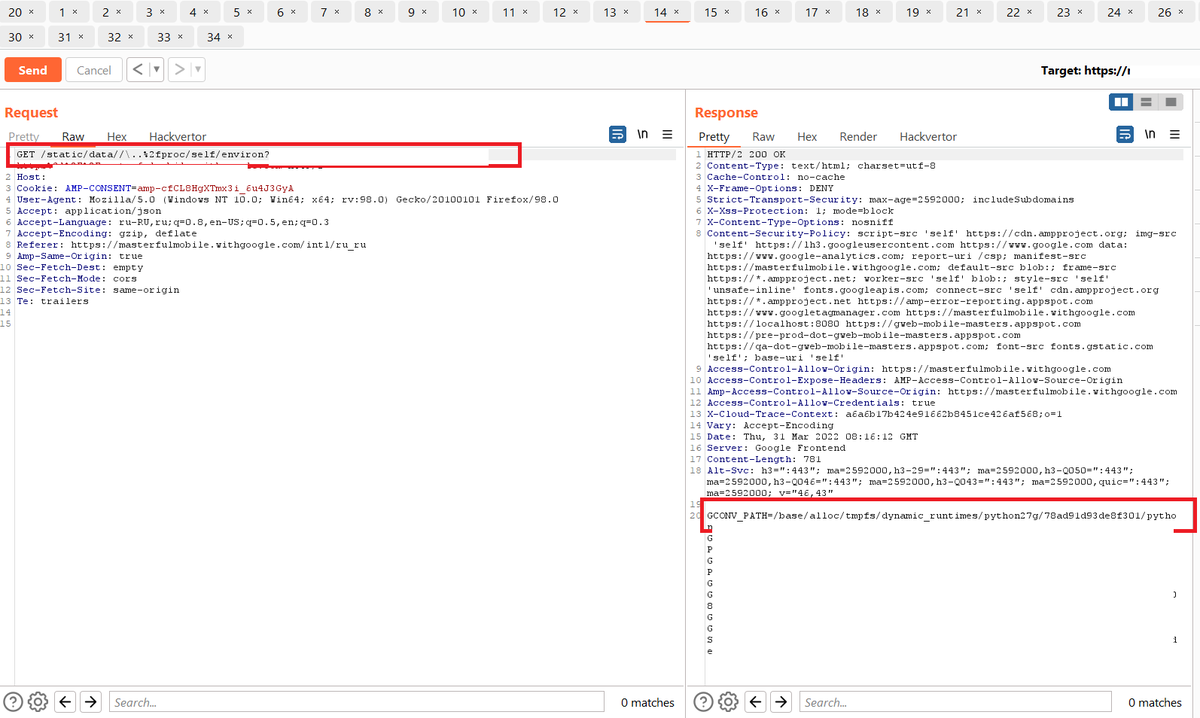Focus the Response search input field

955,702
